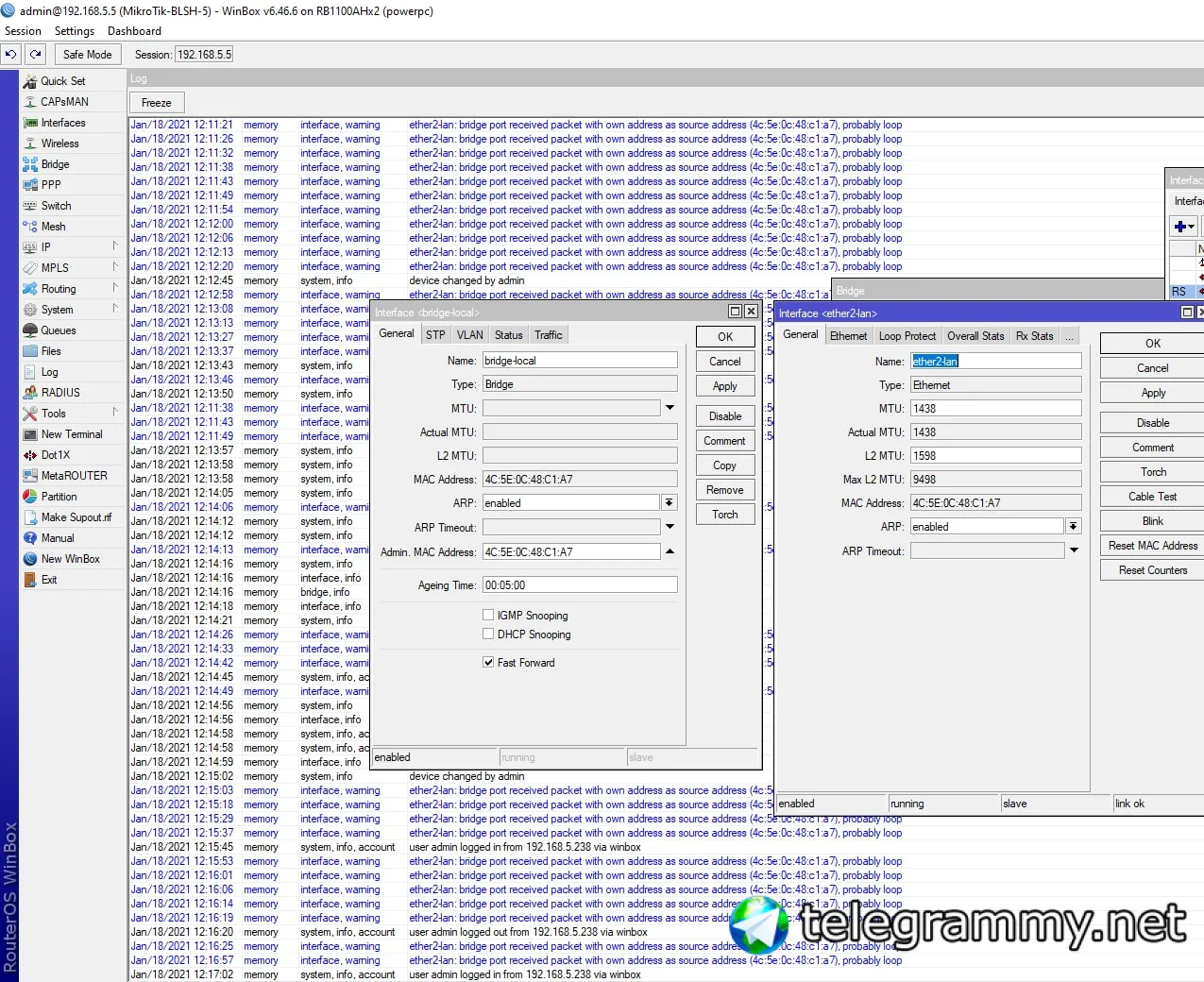Open New Terminal from sidebar
Viewport: 1204px width, 982px height.
coord(72,434)
